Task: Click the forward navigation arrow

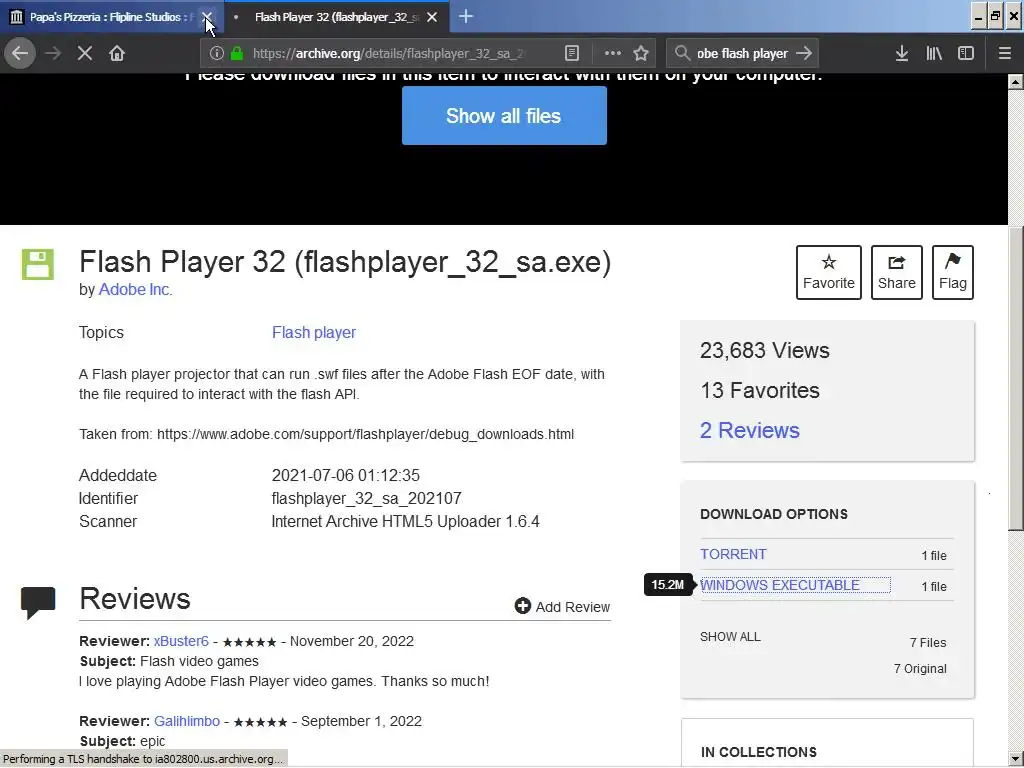Action: (x=53, y=53)
